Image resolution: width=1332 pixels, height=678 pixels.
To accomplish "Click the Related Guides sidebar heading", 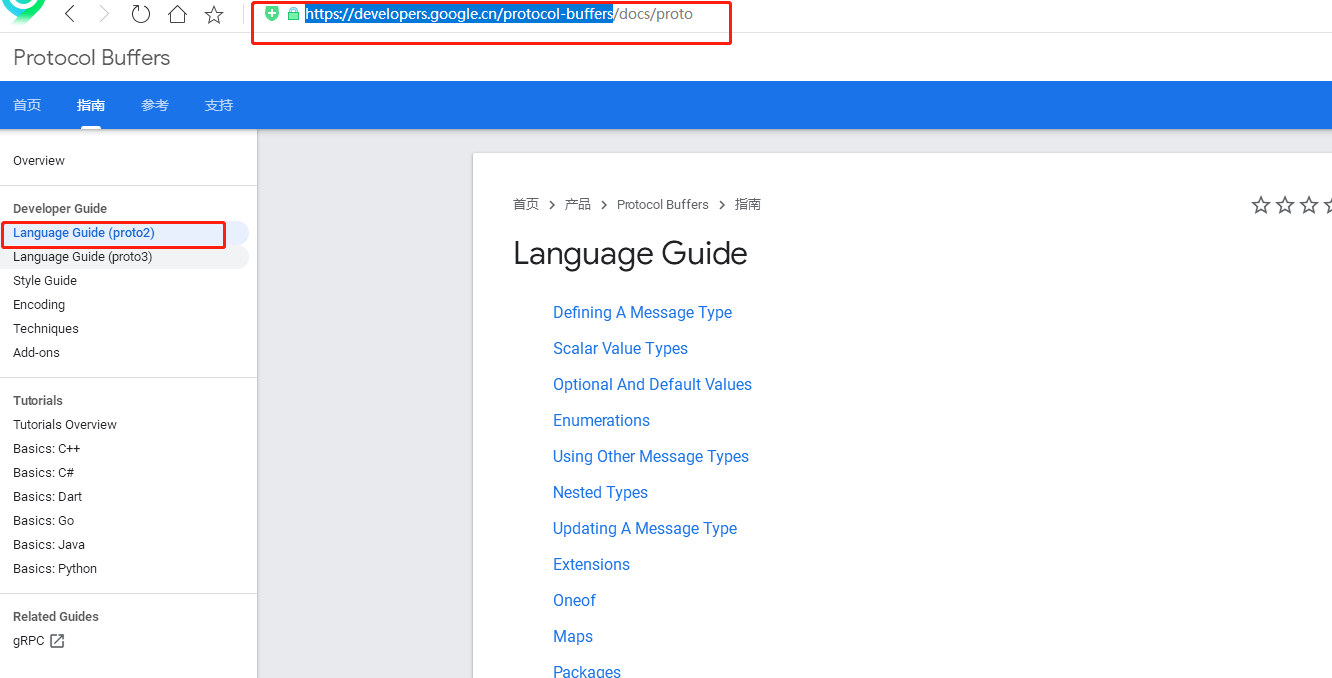I will click(x=56, y=617).
